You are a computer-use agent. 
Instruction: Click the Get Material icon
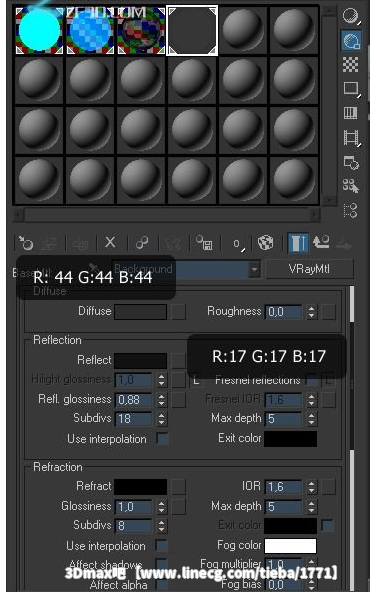click(x=26, y=243)
